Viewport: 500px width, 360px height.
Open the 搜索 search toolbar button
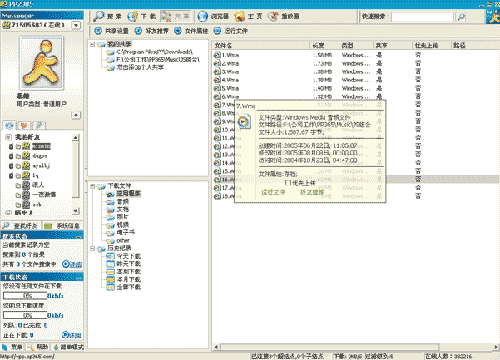tap(108, 16)
